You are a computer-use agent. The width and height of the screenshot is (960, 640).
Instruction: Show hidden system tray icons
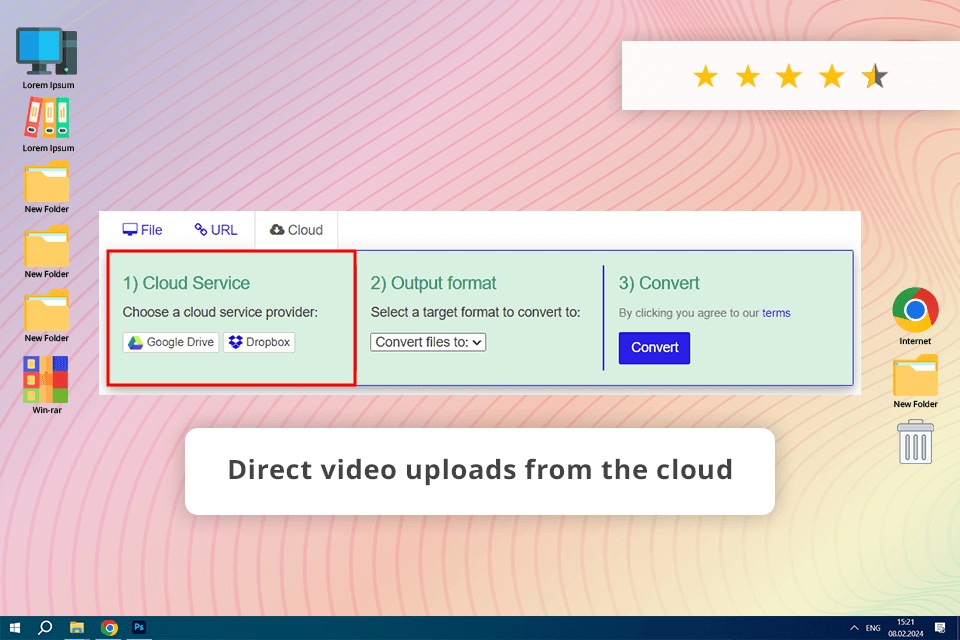tap(854, 628)
